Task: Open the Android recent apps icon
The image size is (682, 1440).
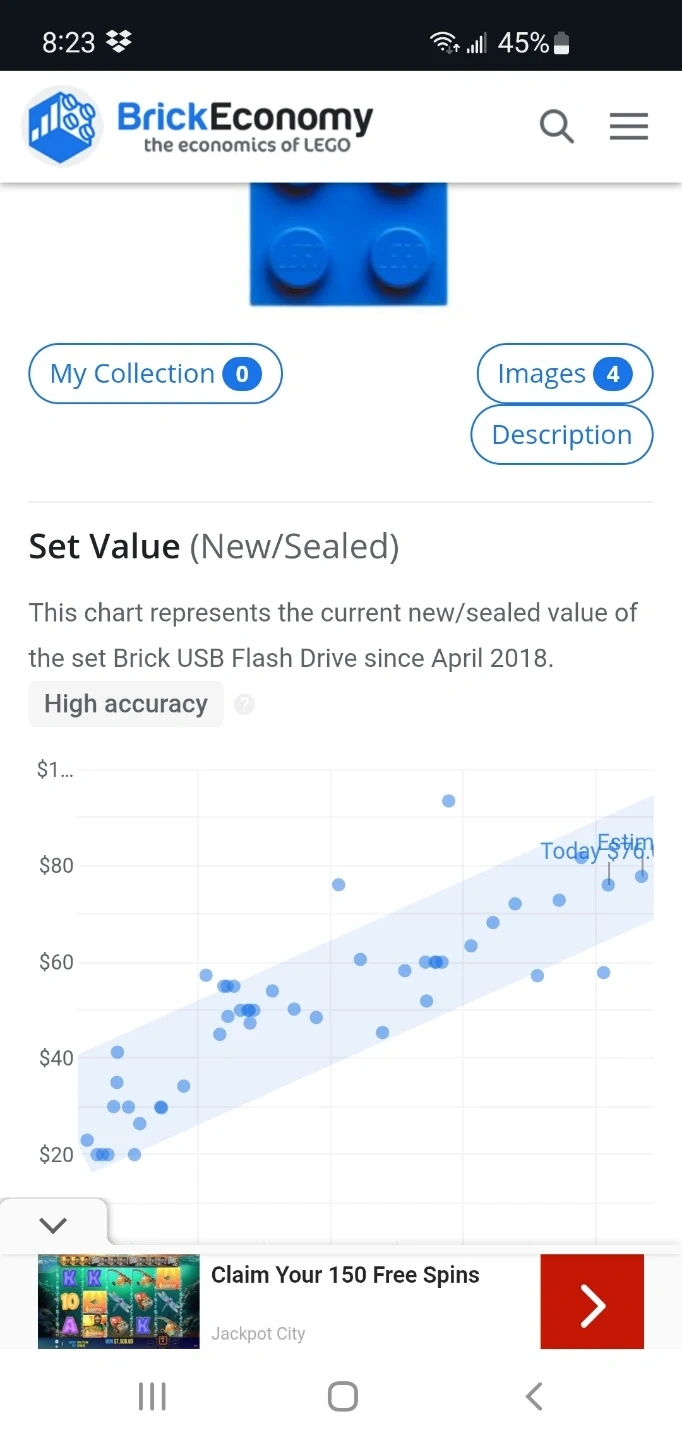Action: tap(152, 1396)
